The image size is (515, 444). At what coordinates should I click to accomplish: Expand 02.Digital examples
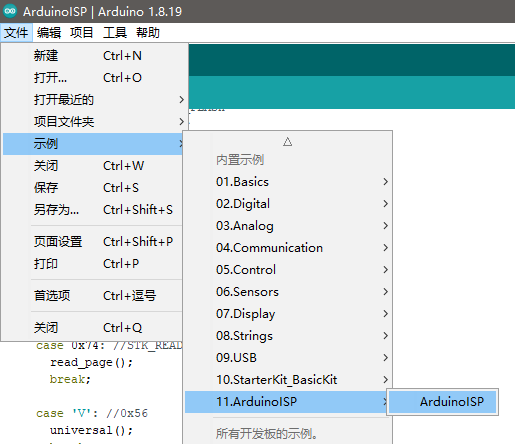(x=288, y=204)
